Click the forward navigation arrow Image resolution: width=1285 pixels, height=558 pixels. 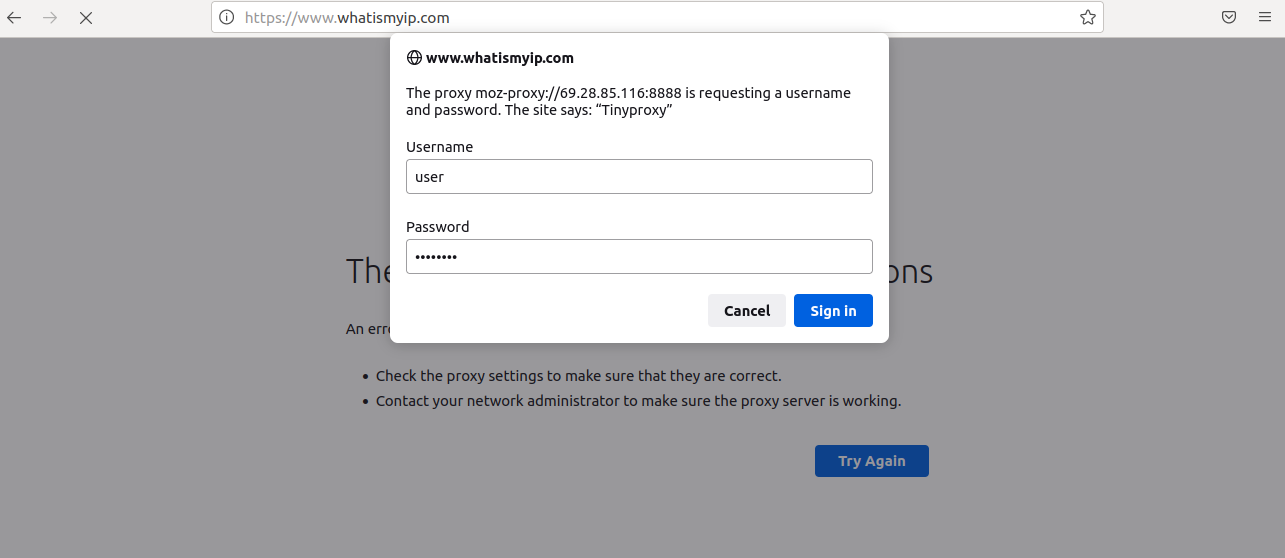(x=50, y=17)
